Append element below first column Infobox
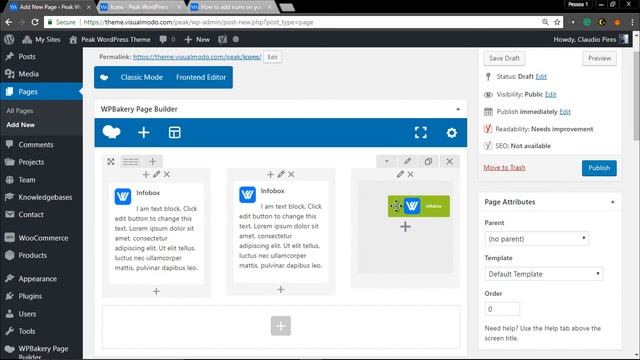Image resolution: width=640 pixels, height=360 pixels. 156,291
